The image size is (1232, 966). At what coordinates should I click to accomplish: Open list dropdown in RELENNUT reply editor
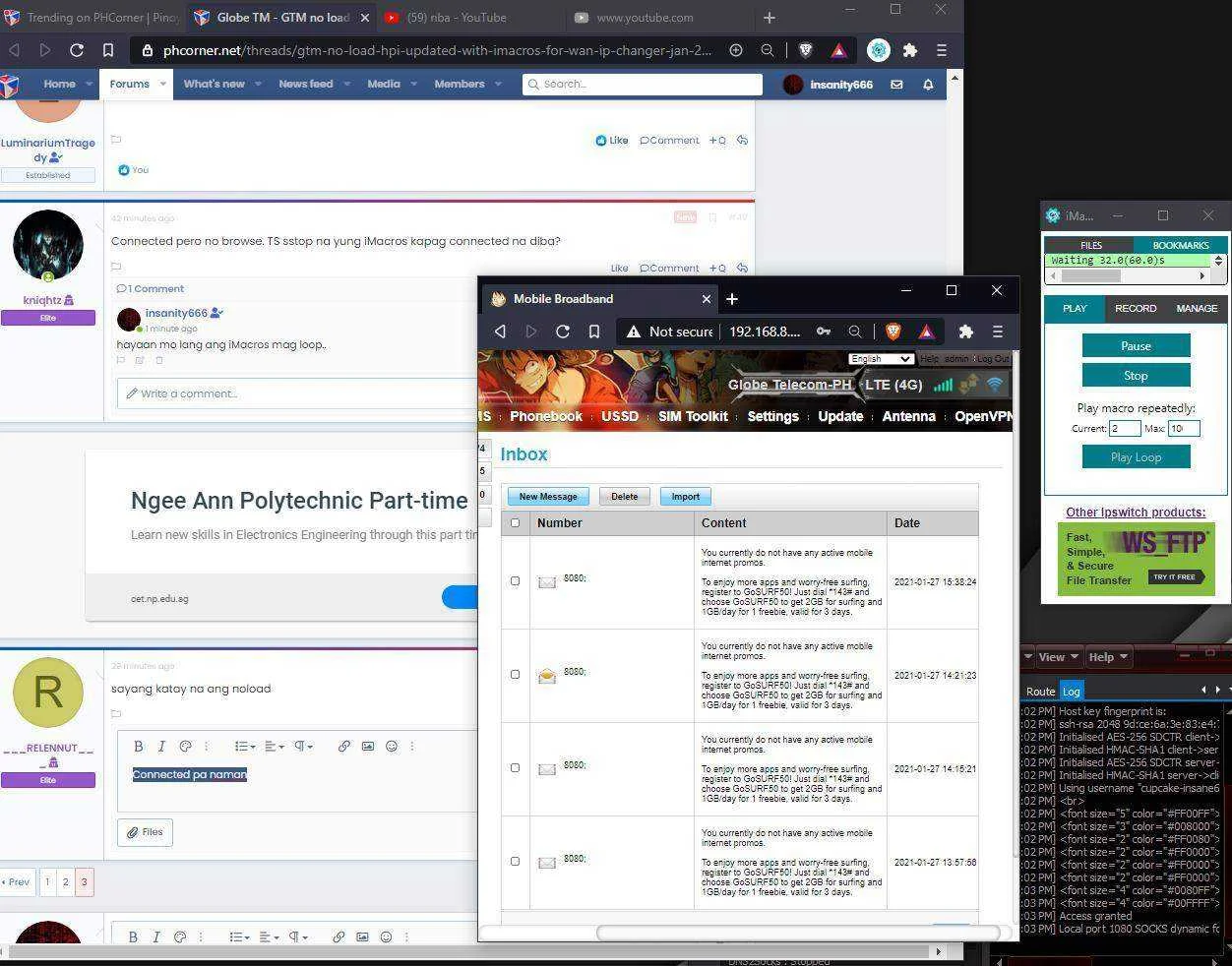[x=245, y=747]
